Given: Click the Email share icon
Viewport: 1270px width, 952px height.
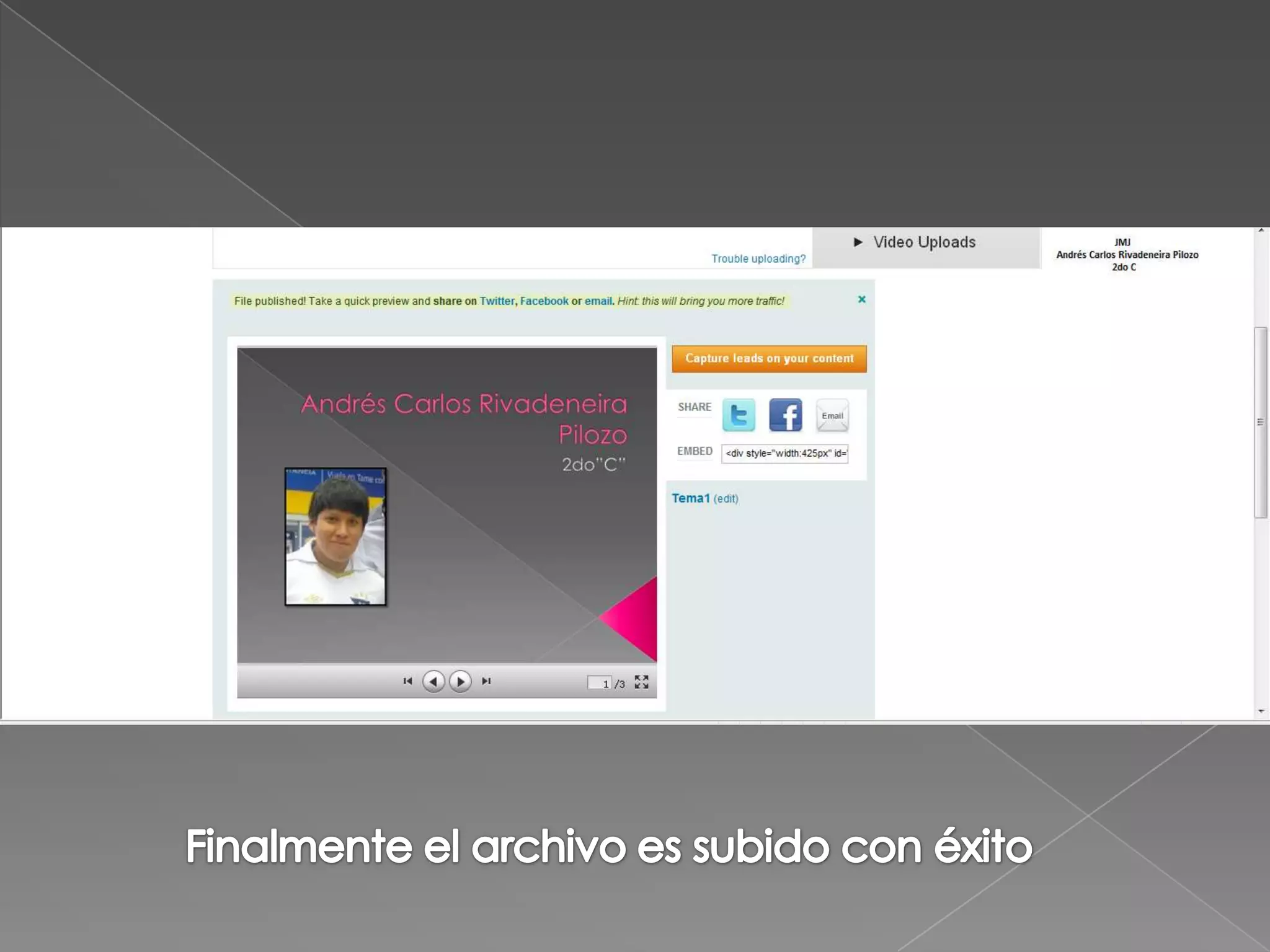Looking at the screenshot, I should 832,415.
